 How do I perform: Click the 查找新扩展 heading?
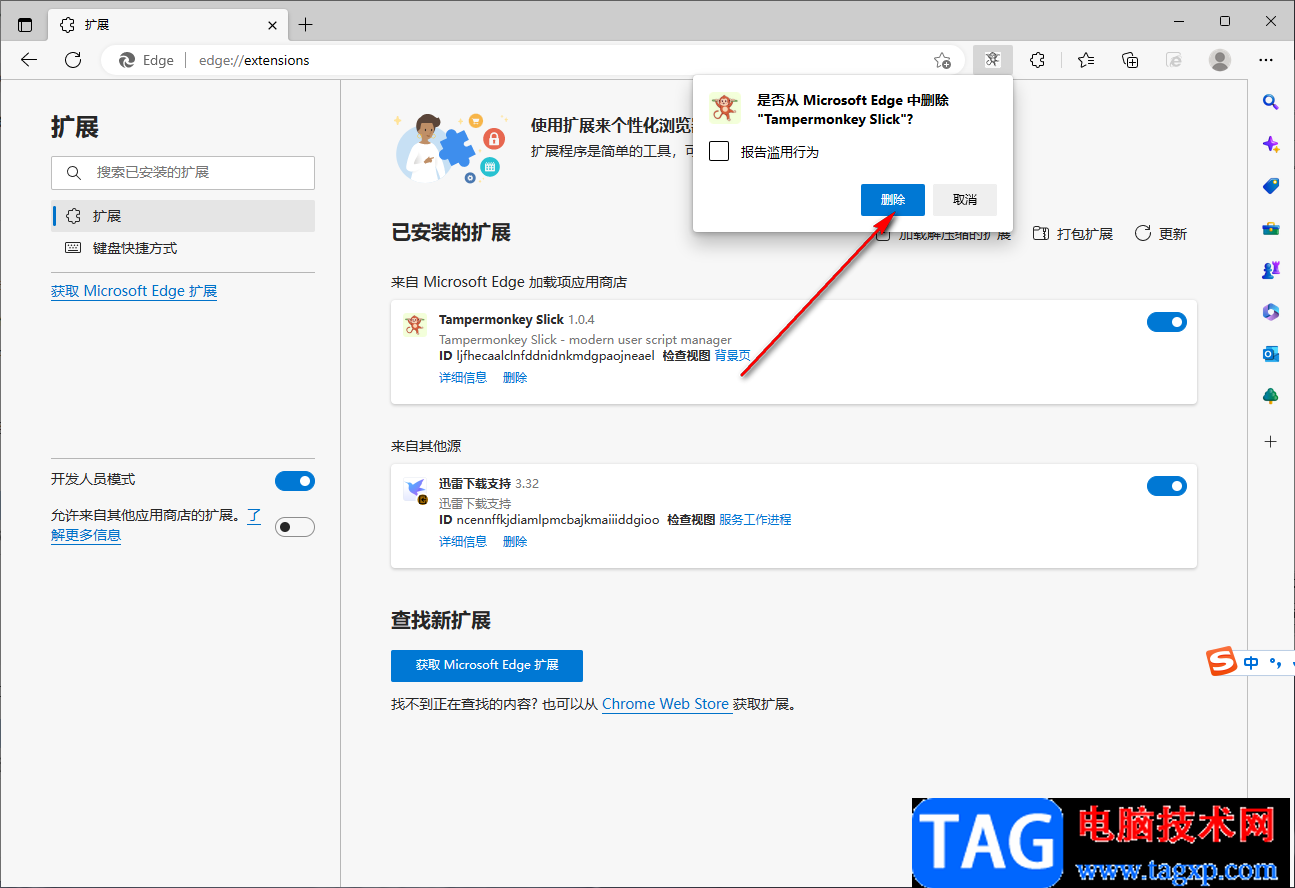(441, 621)
